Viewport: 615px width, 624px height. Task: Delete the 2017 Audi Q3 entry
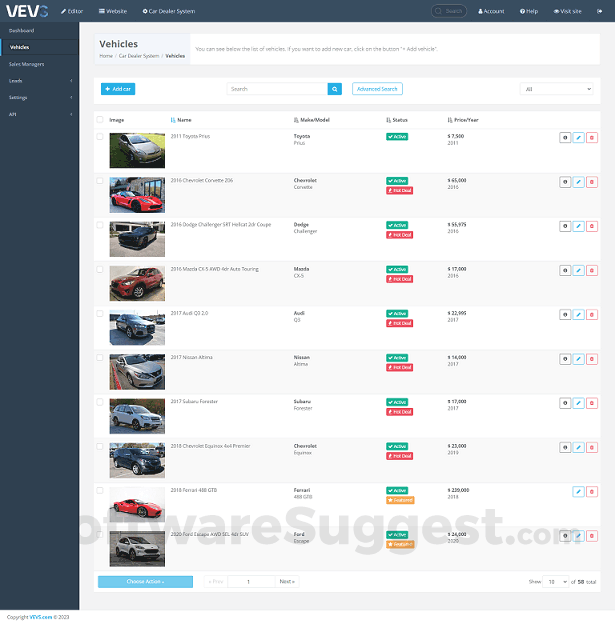tap(592, 315)
